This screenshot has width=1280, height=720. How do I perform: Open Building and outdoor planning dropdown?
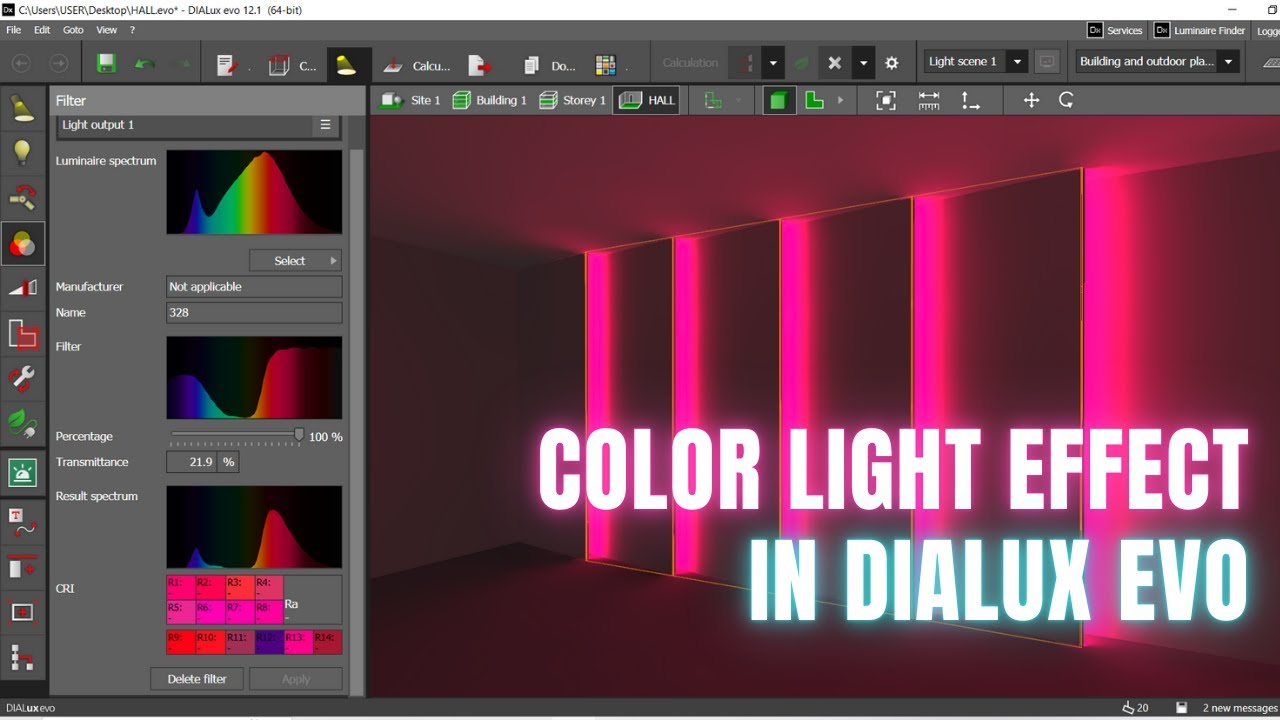point(1229,62)
